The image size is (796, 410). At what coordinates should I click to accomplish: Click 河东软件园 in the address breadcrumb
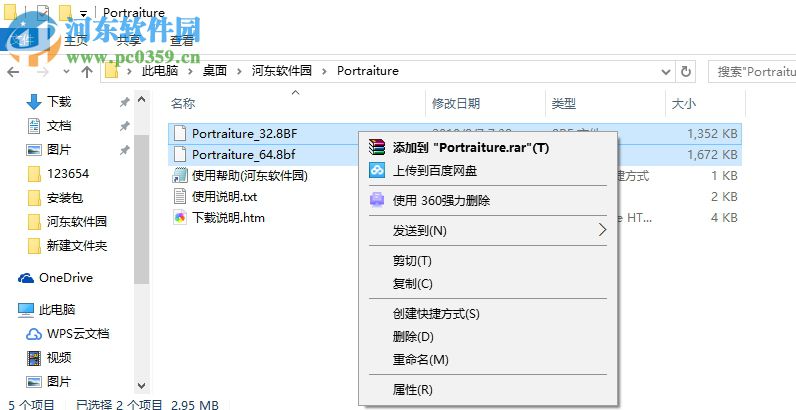coord(282,71)
